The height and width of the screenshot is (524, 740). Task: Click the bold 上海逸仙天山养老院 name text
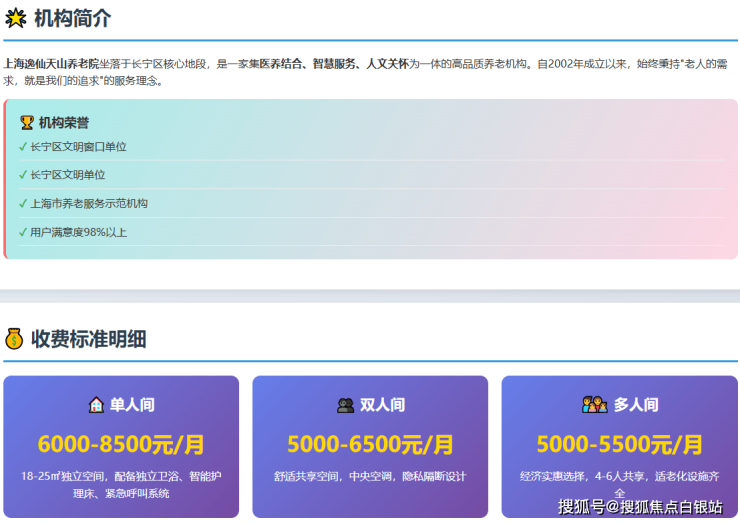(x=51, y=63)
